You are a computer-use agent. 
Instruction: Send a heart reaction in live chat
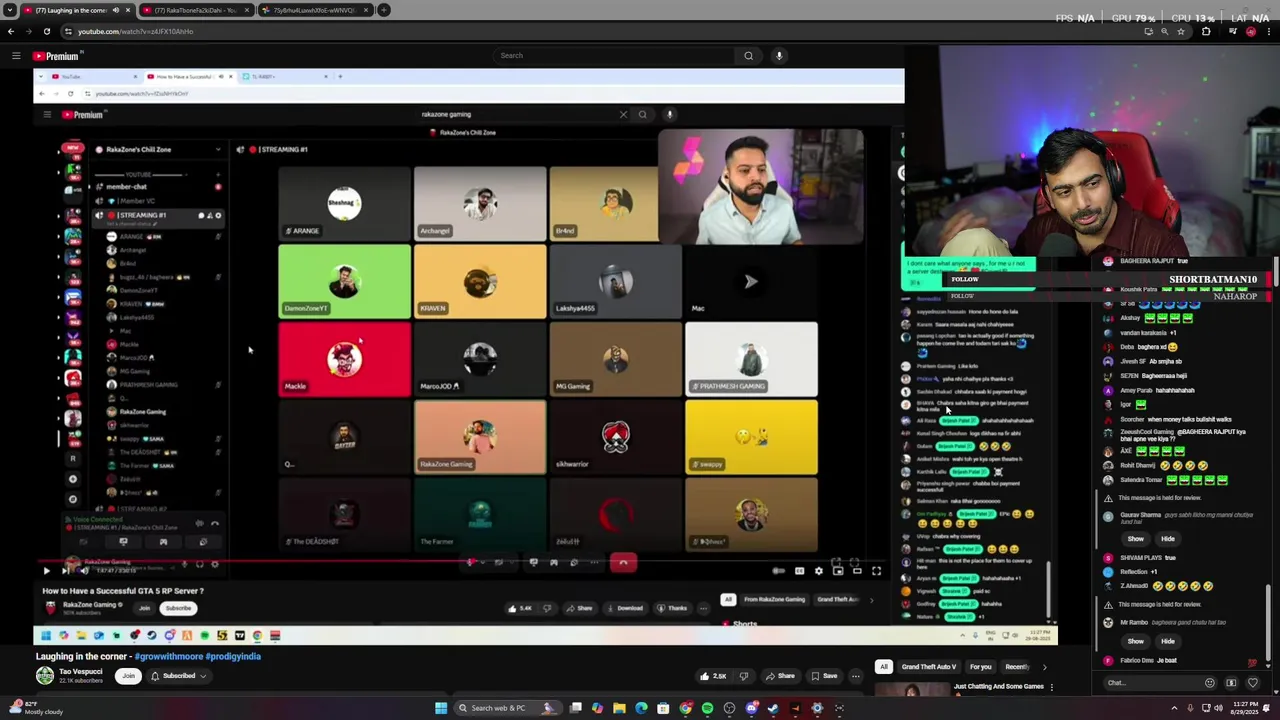1252,683
